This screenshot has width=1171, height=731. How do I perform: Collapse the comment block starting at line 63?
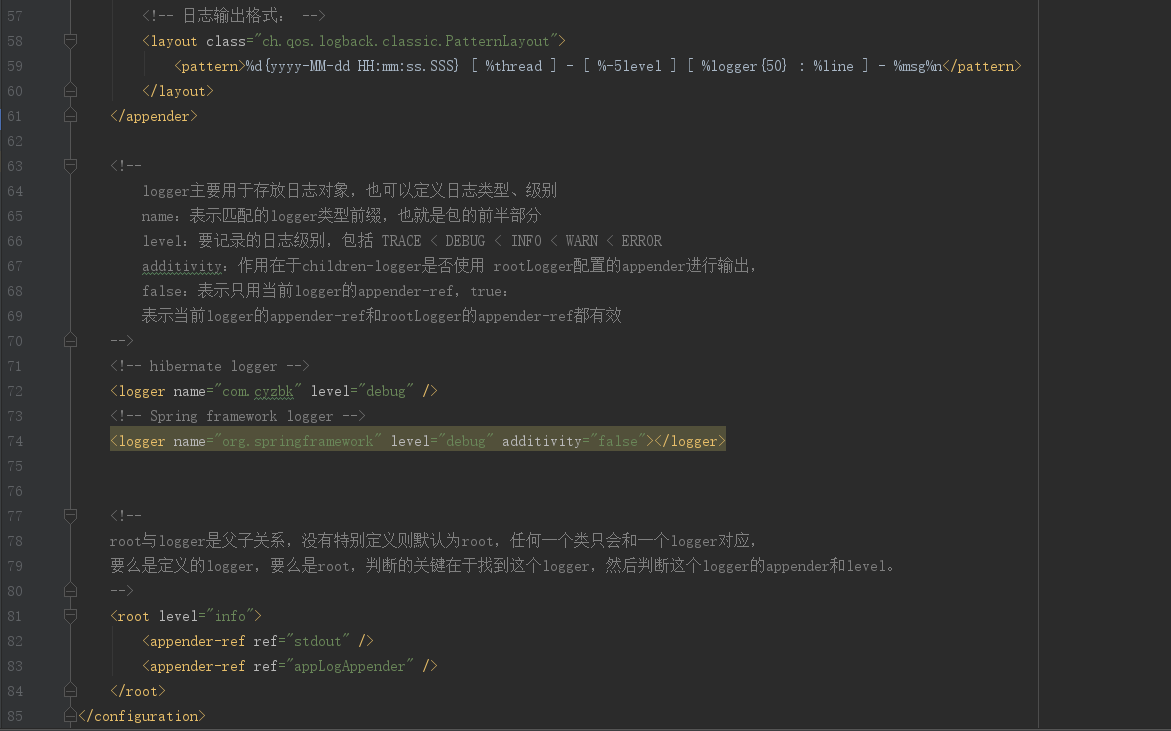pyautogui.click(x=70, y=166)
